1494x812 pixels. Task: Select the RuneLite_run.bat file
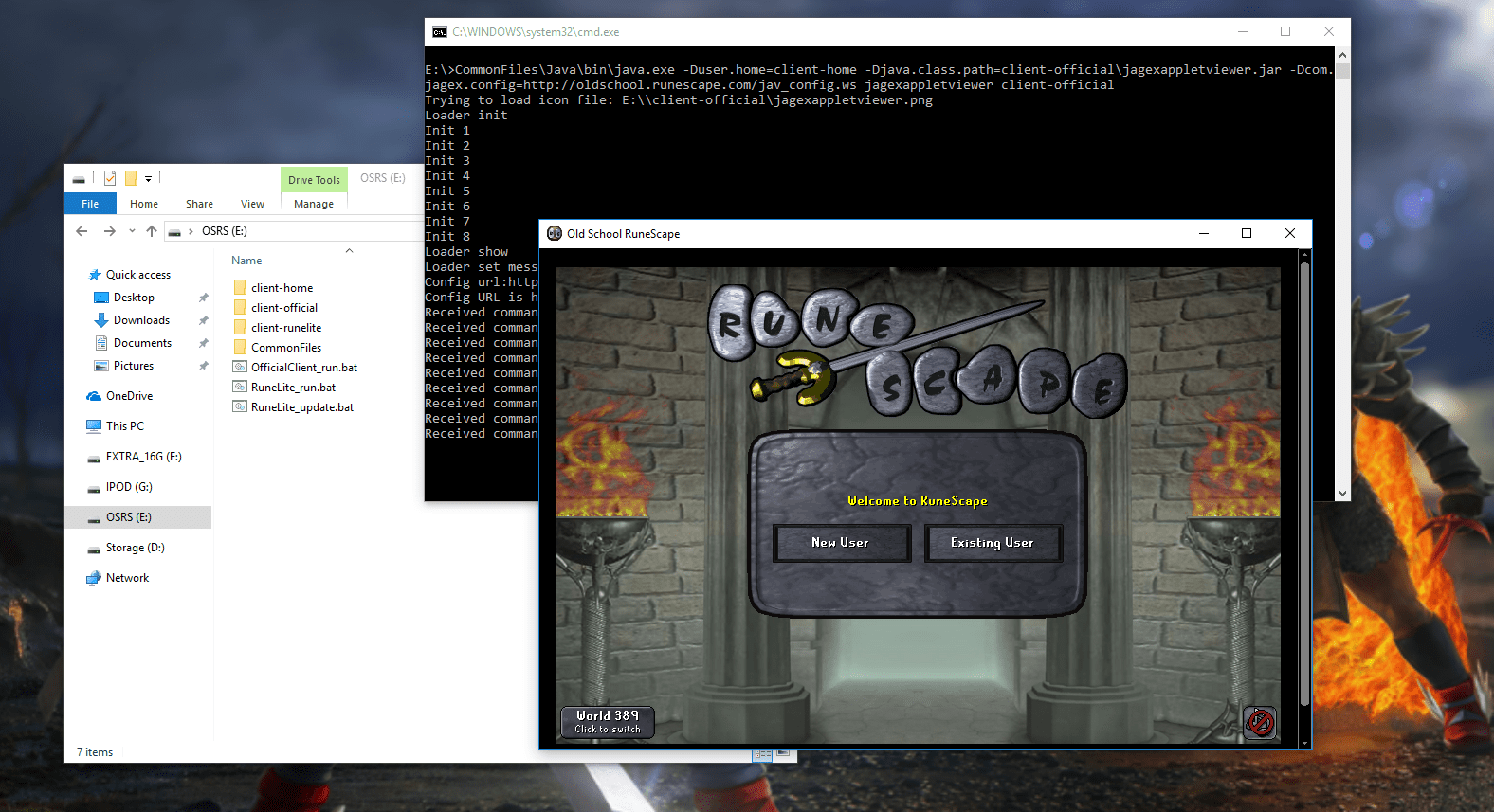click(x=293, y=388)
